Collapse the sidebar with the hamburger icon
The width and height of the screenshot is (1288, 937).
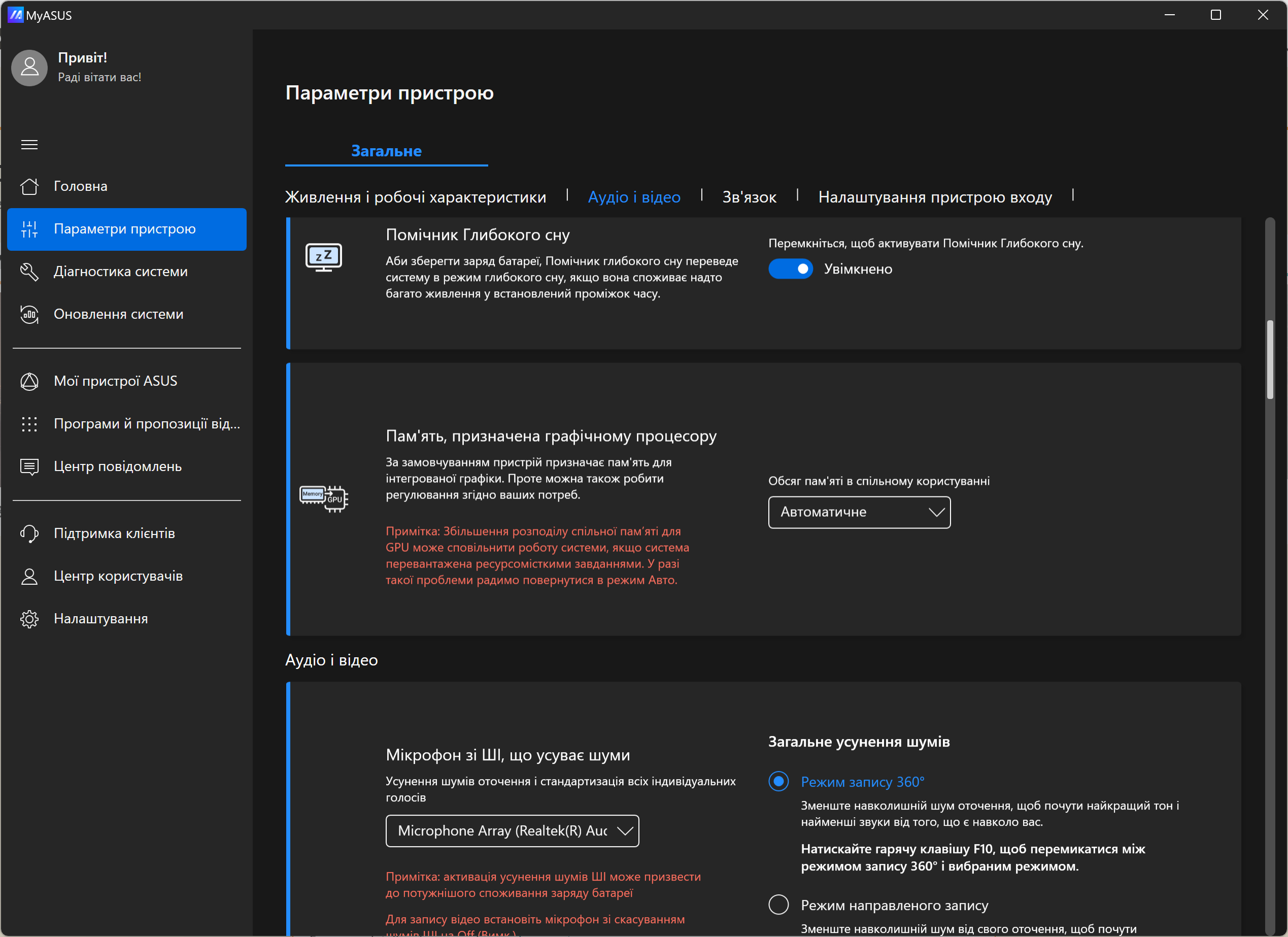[29, 145]
